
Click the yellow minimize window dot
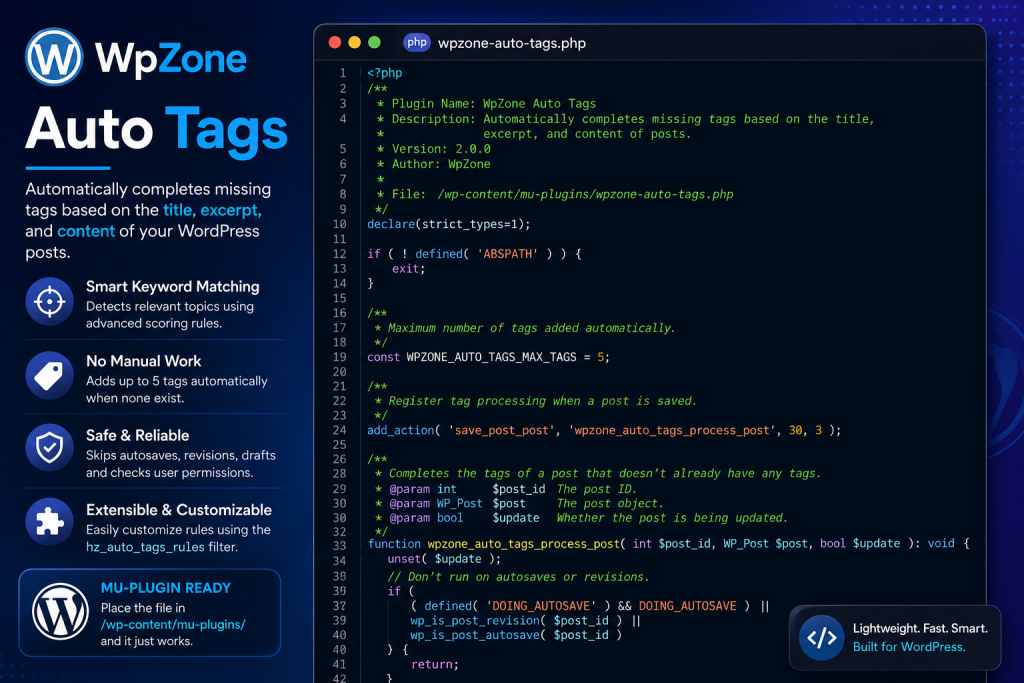pos(355,42)
